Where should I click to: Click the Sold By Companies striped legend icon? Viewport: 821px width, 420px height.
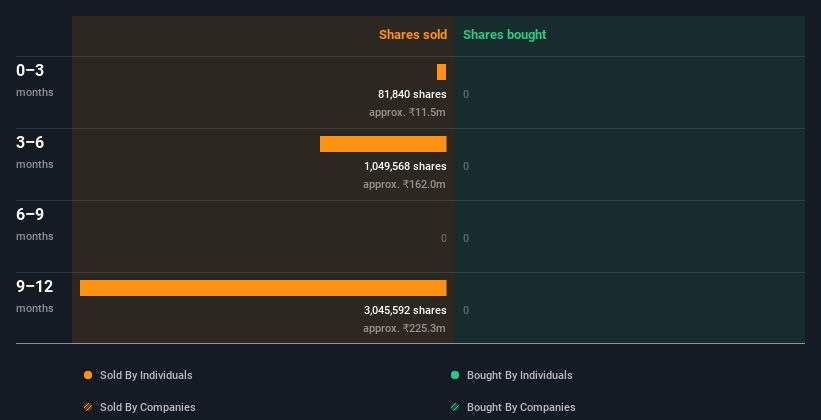(x=88, y=407)
